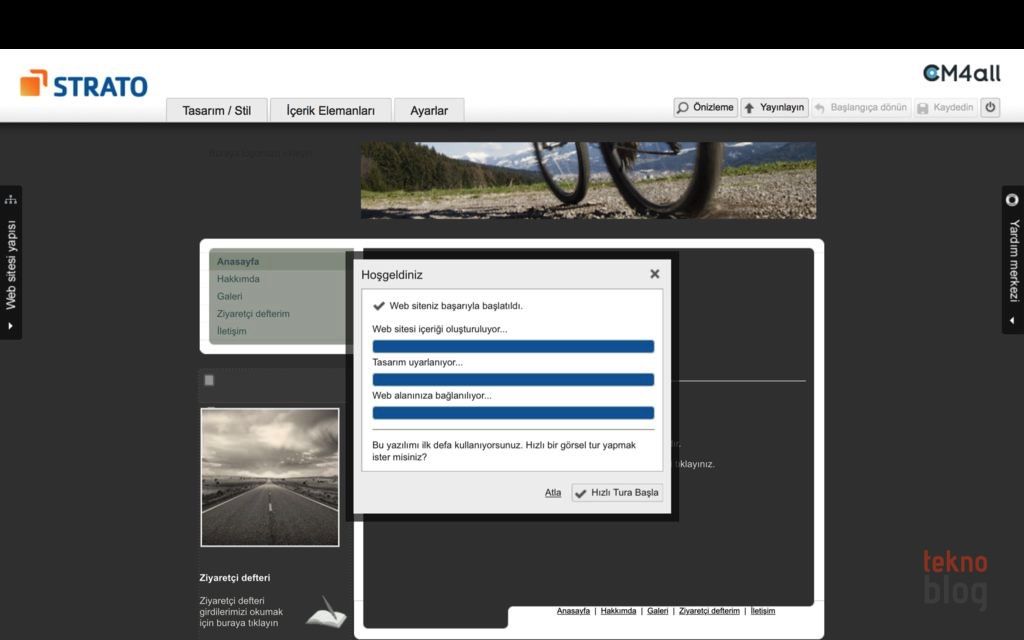Expand the Yardım merkezi side panel
Viewport: 1024px width, 640px height.
tap(1012, 321)
